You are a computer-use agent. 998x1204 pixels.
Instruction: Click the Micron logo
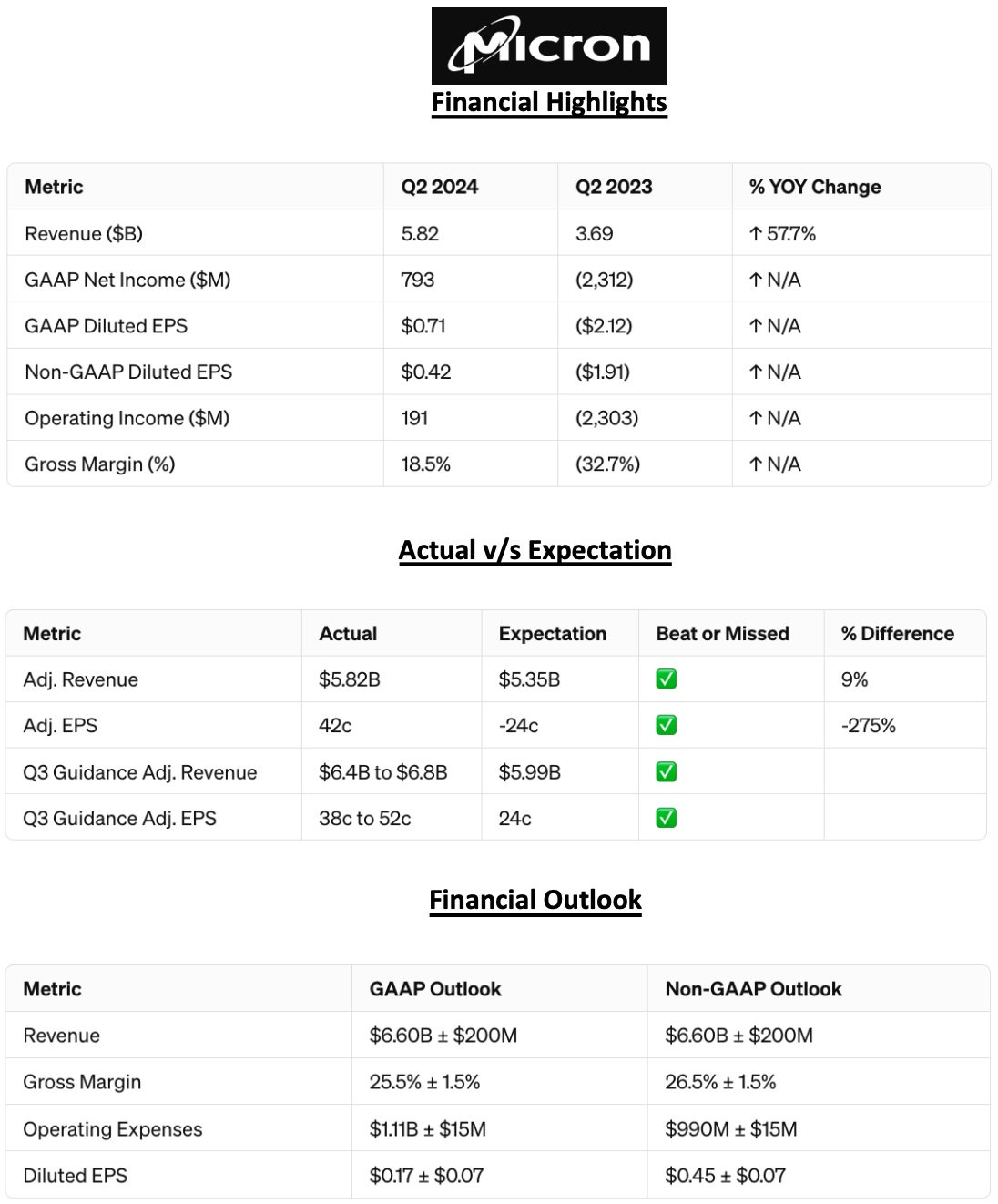pos(549,46)
